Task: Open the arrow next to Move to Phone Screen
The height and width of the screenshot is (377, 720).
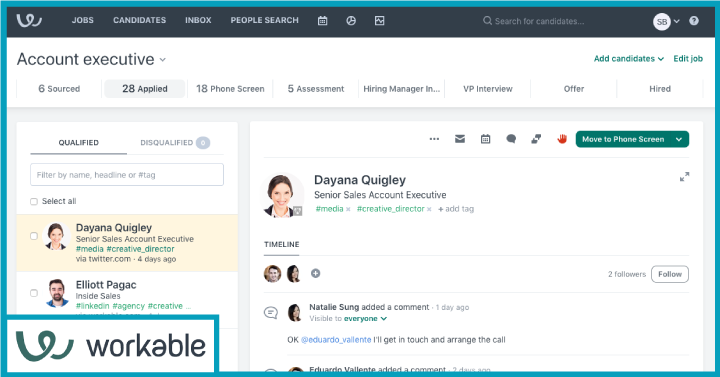Action: coord(679,139)
